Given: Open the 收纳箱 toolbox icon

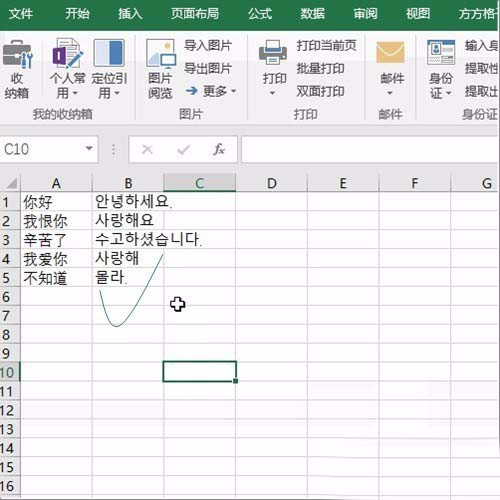Looking at the screenshot, I should pos(17,54).
